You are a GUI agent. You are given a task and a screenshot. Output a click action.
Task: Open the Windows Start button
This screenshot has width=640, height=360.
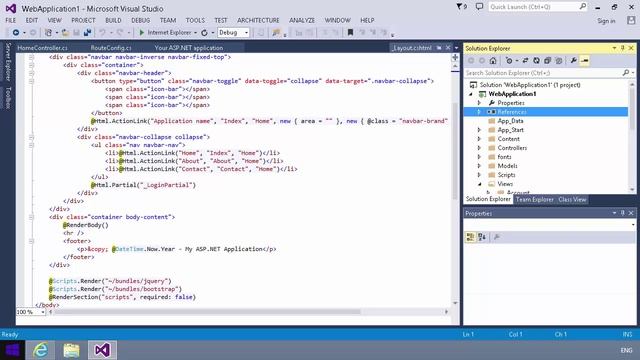coord(12,350)
